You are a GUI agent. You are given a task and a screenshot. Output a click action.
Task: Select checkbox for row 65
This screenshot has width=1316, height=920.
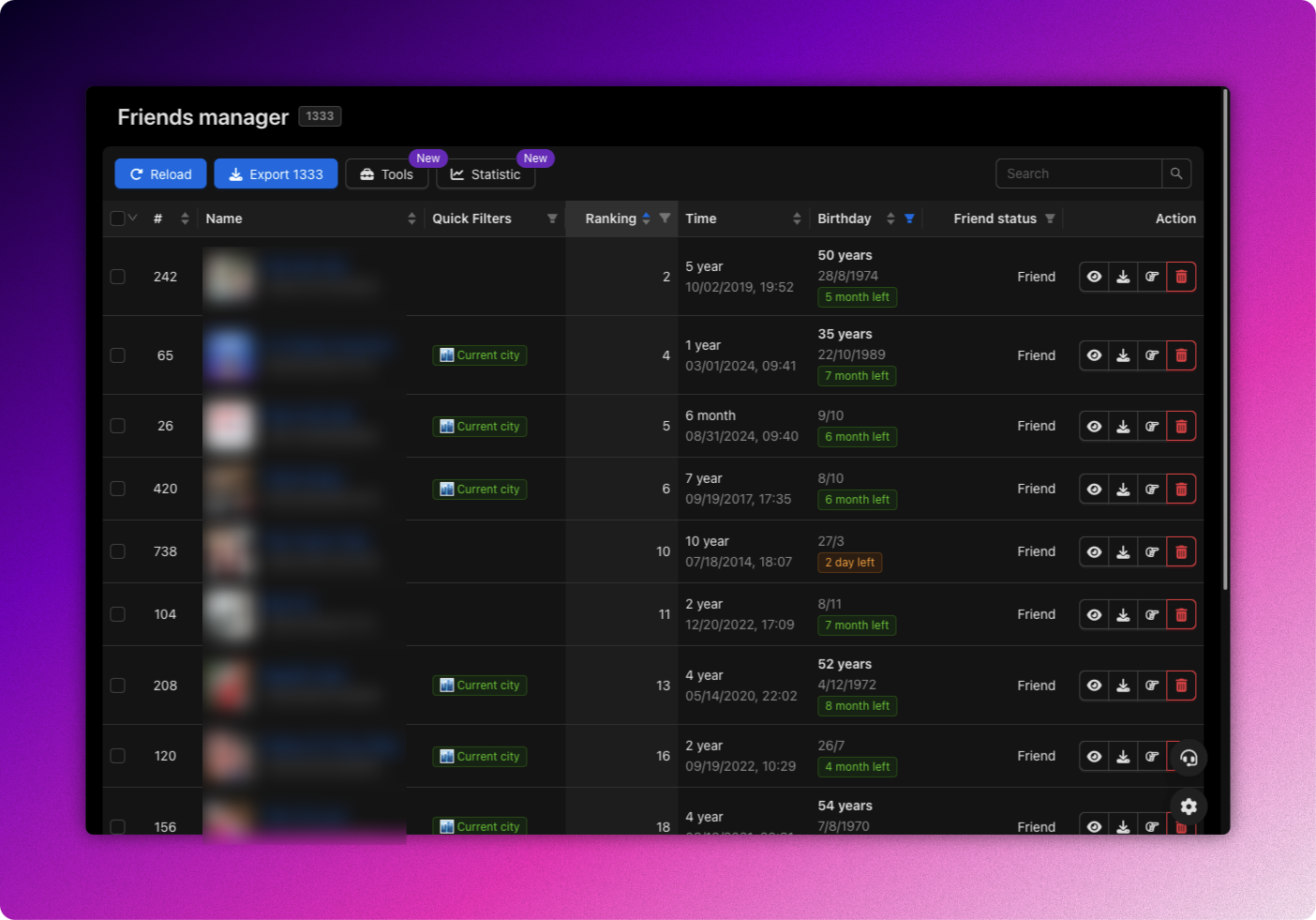117,355
